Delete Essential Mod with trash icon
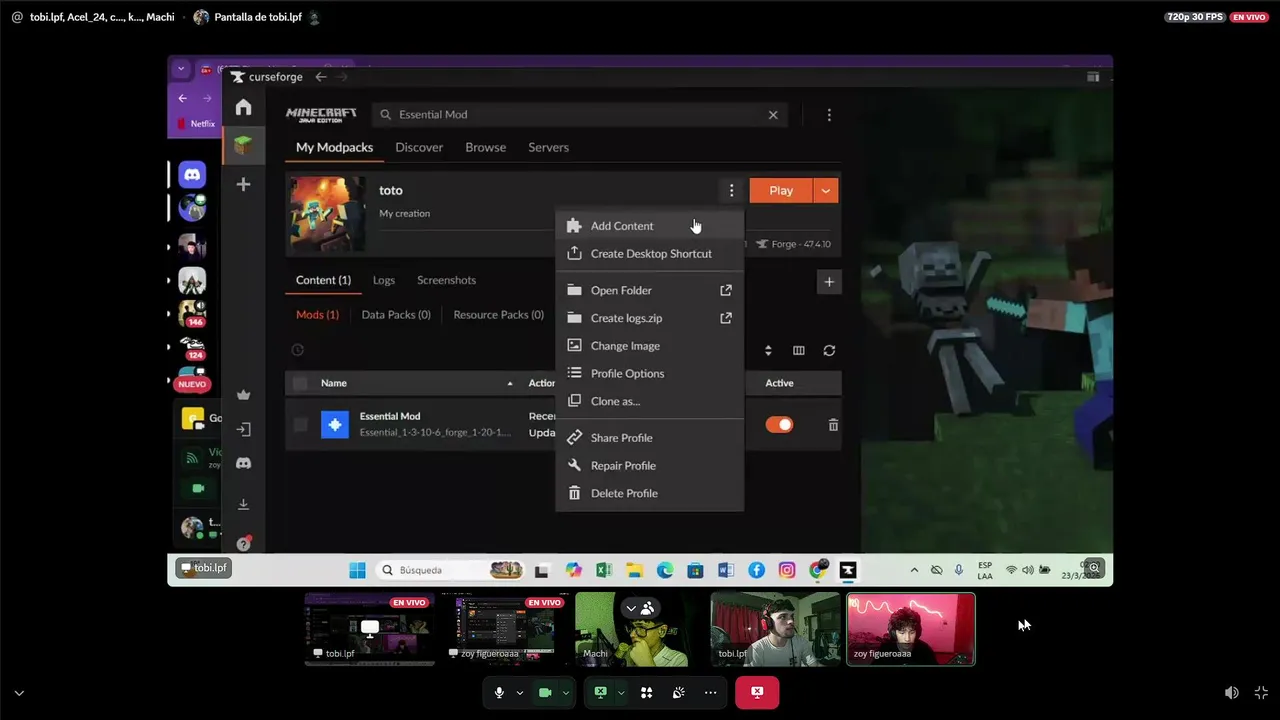1280x720 pixels. [x=833, y=425]
